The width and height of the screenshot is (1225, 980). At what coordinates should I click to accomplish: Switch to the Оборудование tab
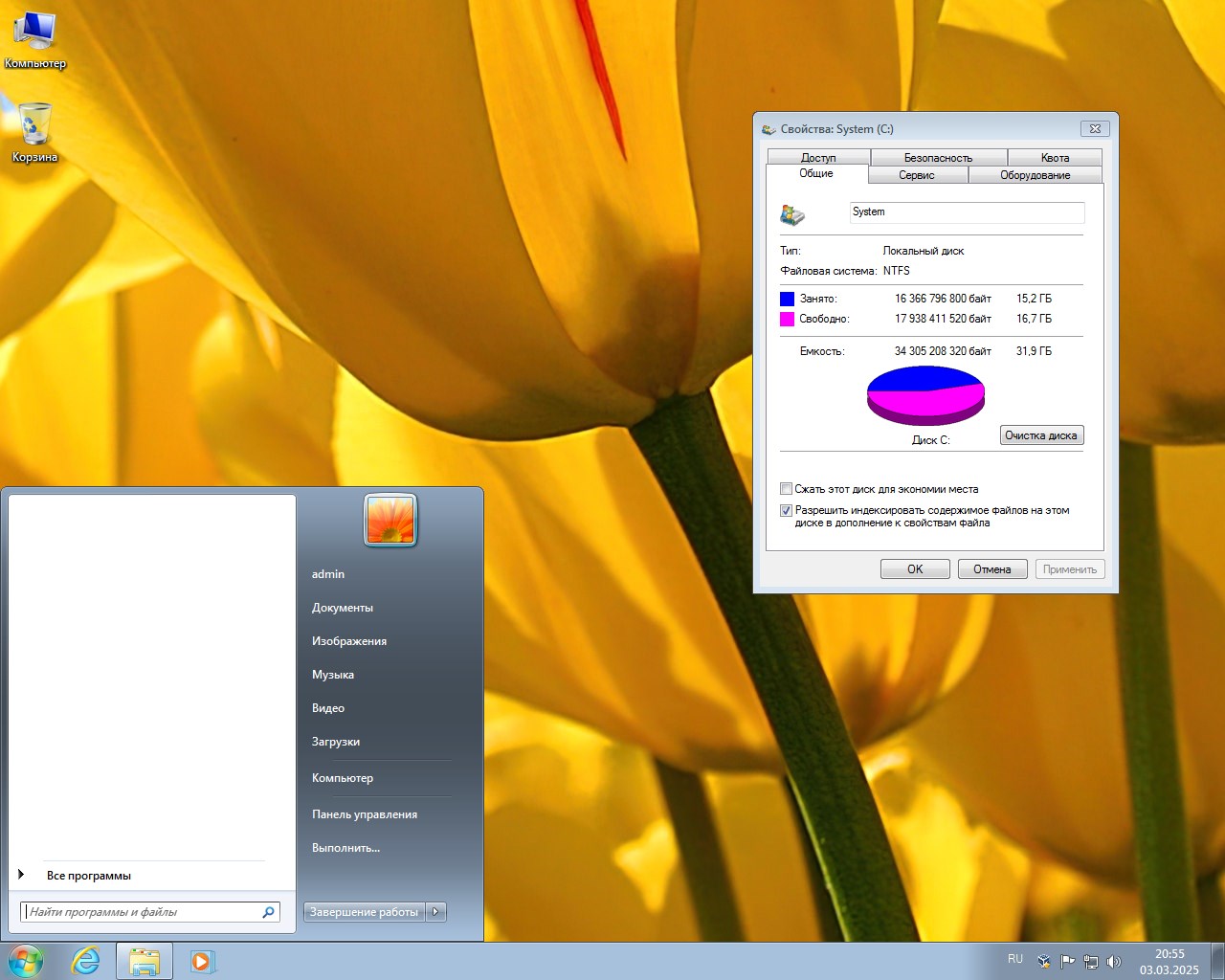pos(1036,175)
